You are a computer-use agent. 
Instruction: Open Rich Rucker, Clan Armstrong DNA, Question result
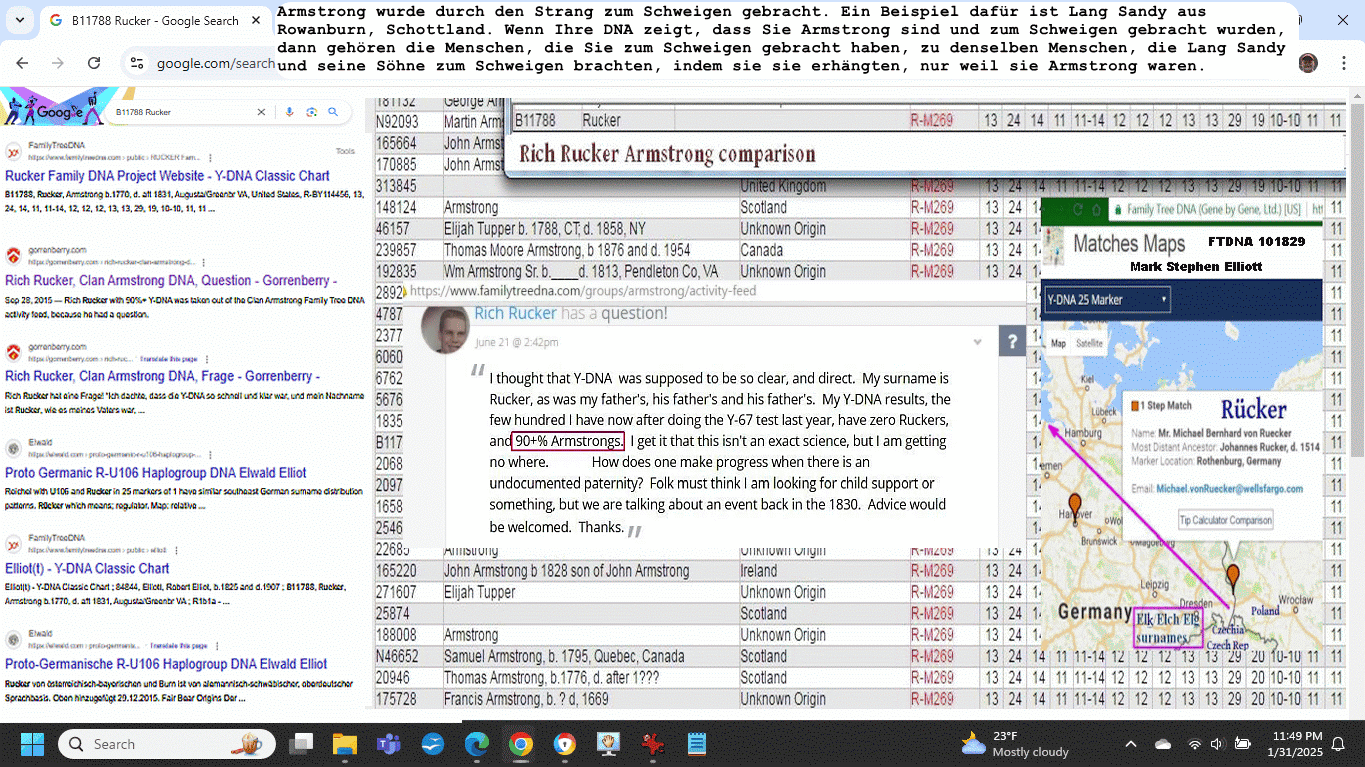171,281
